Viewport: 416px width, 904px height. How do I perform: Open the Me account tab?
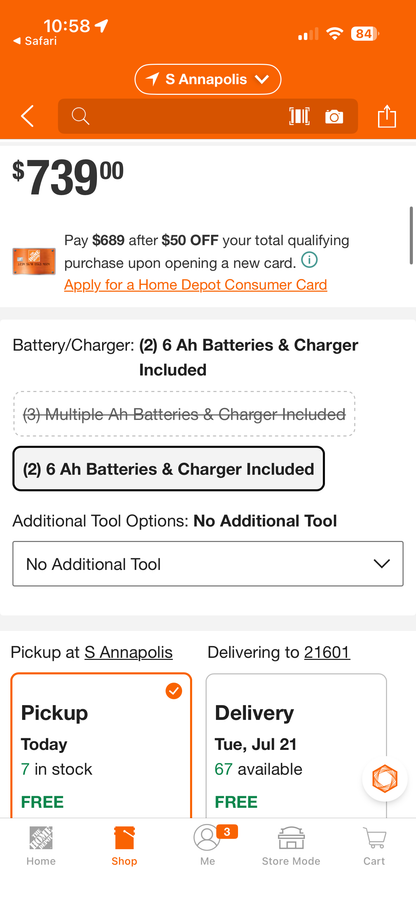pos(208,846)
